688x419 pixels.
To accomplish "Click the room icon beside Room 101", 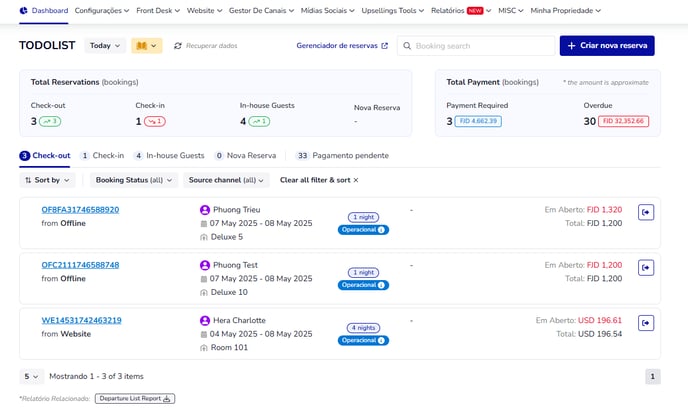I will 204,348.
